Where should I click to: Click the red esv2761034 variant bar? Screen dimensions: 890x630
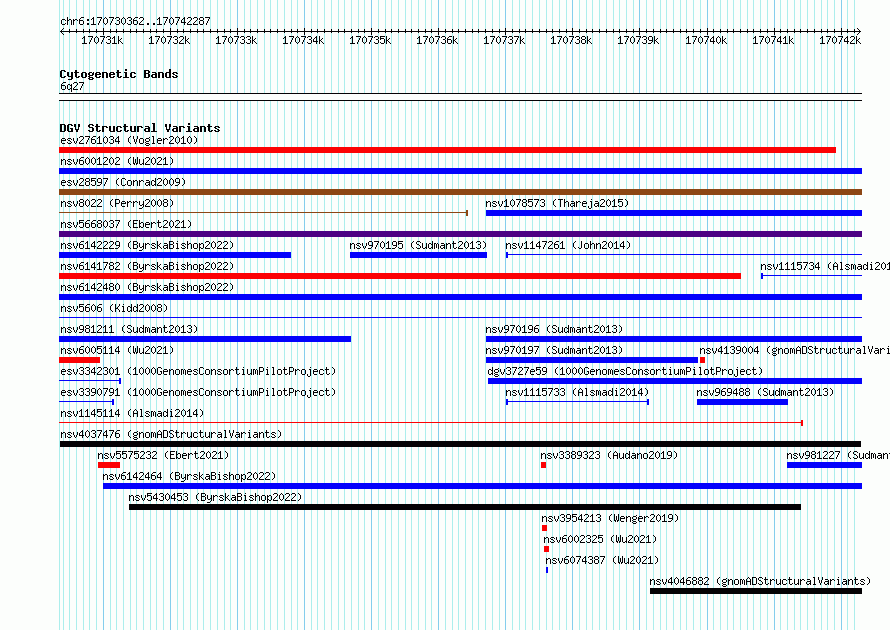coord(447,150)
